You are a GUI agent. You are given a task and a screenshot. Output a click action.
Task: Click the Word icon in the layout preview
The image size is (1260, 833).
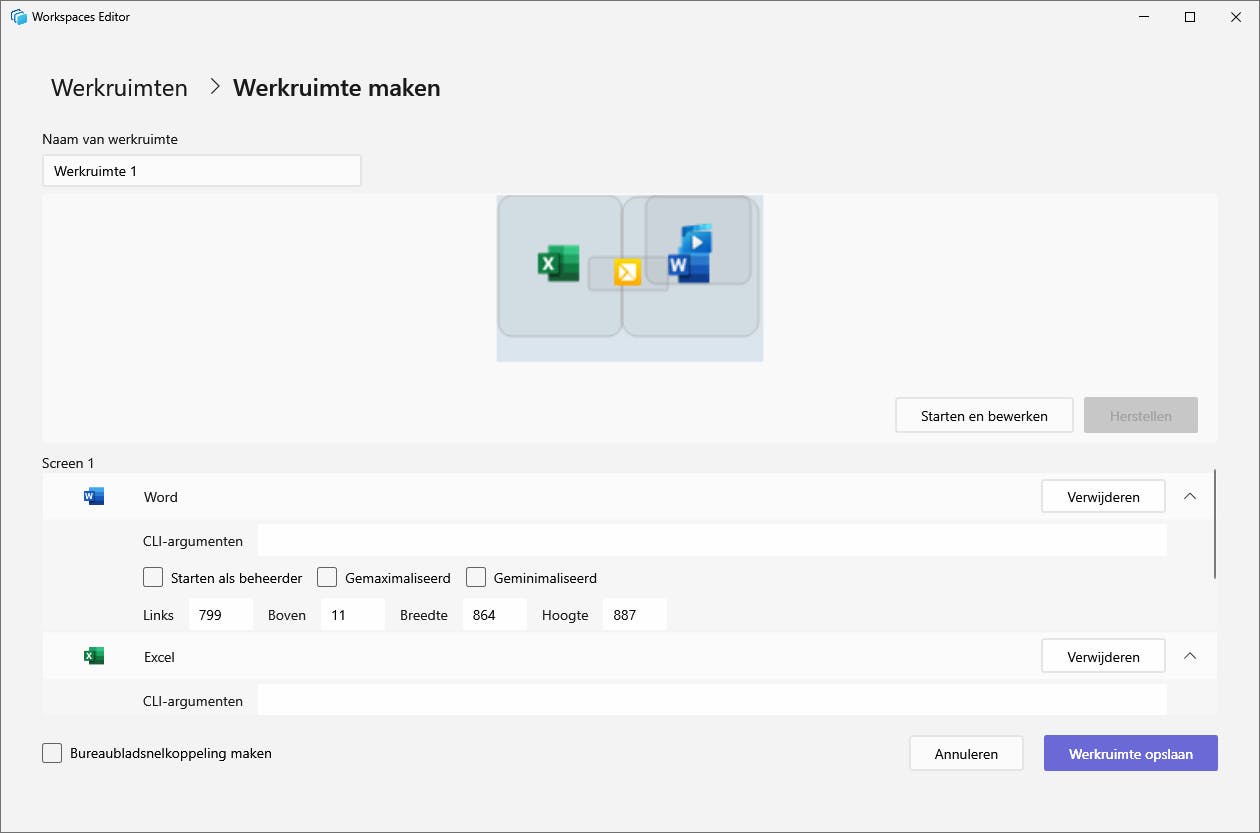tap(688, 267)
